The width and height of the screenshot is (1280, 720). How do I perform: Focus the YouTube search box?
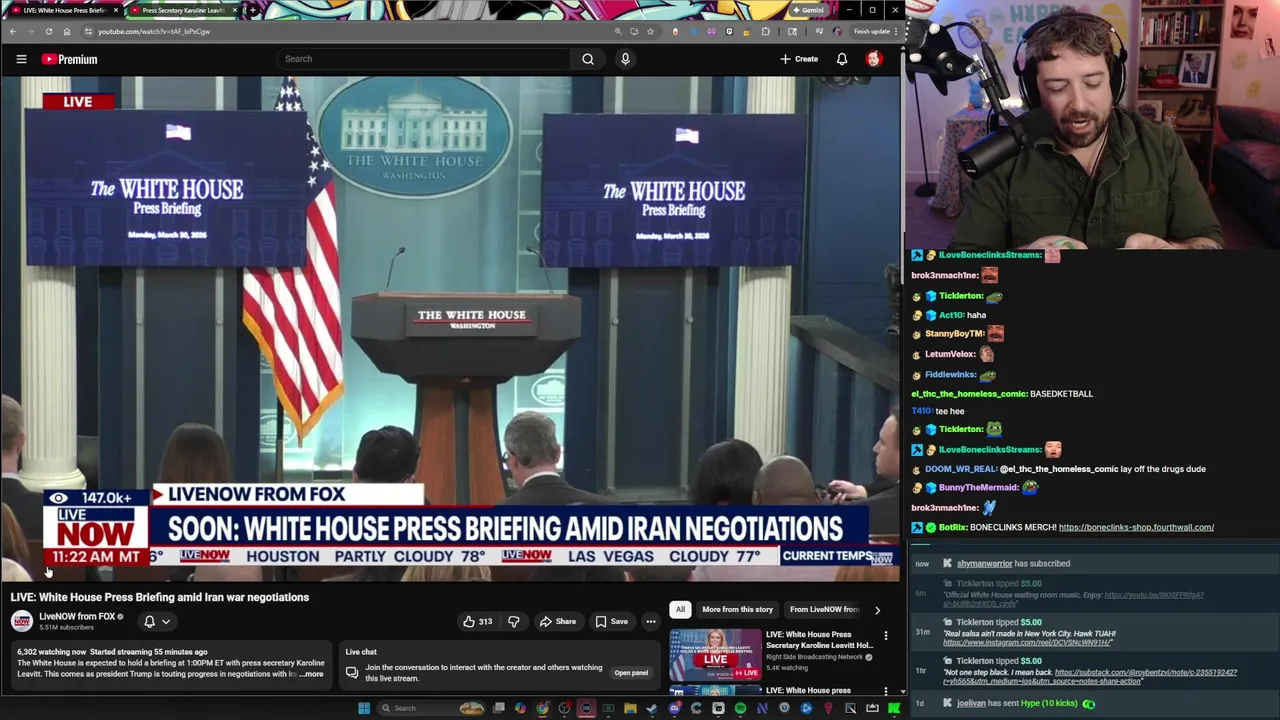tap(425, 59)
